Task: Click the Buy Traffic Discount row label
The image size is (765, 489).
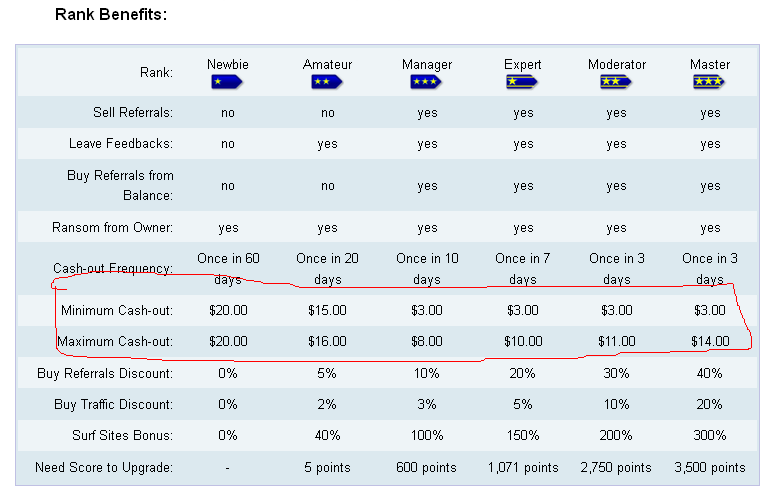Action: click(x=113, y=405)
